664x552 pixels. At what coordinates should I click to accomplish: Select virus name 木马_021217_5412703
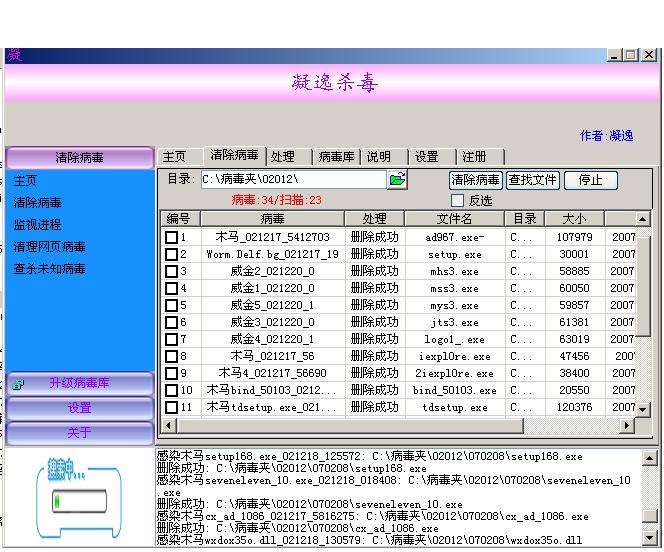pyautogui.click(x=272, y=237)
